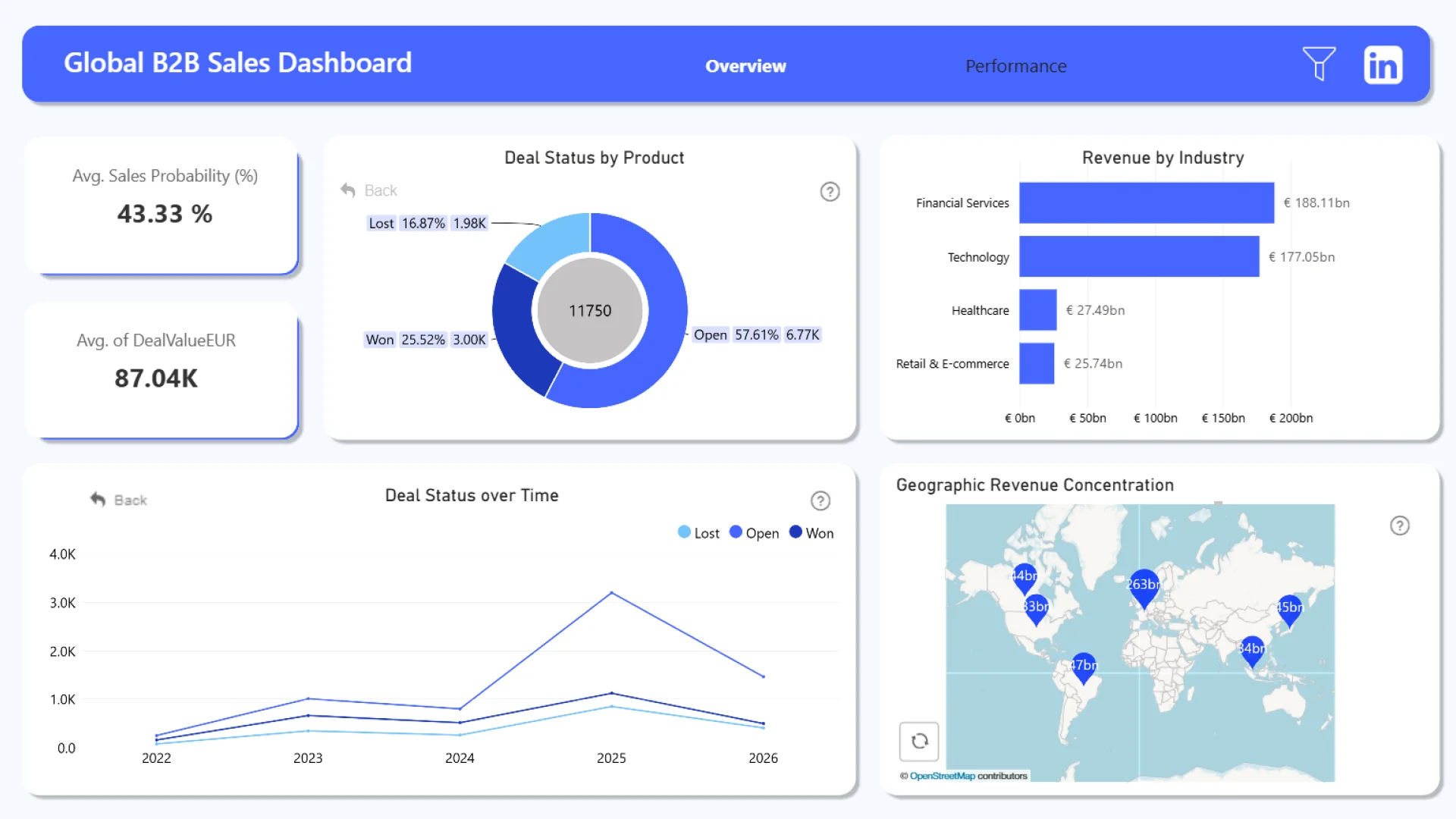The height and width of the screenshot is (819, 1456).
Task: Select the Financial Services revenue bar
Action: click(x=1146, y=202)
